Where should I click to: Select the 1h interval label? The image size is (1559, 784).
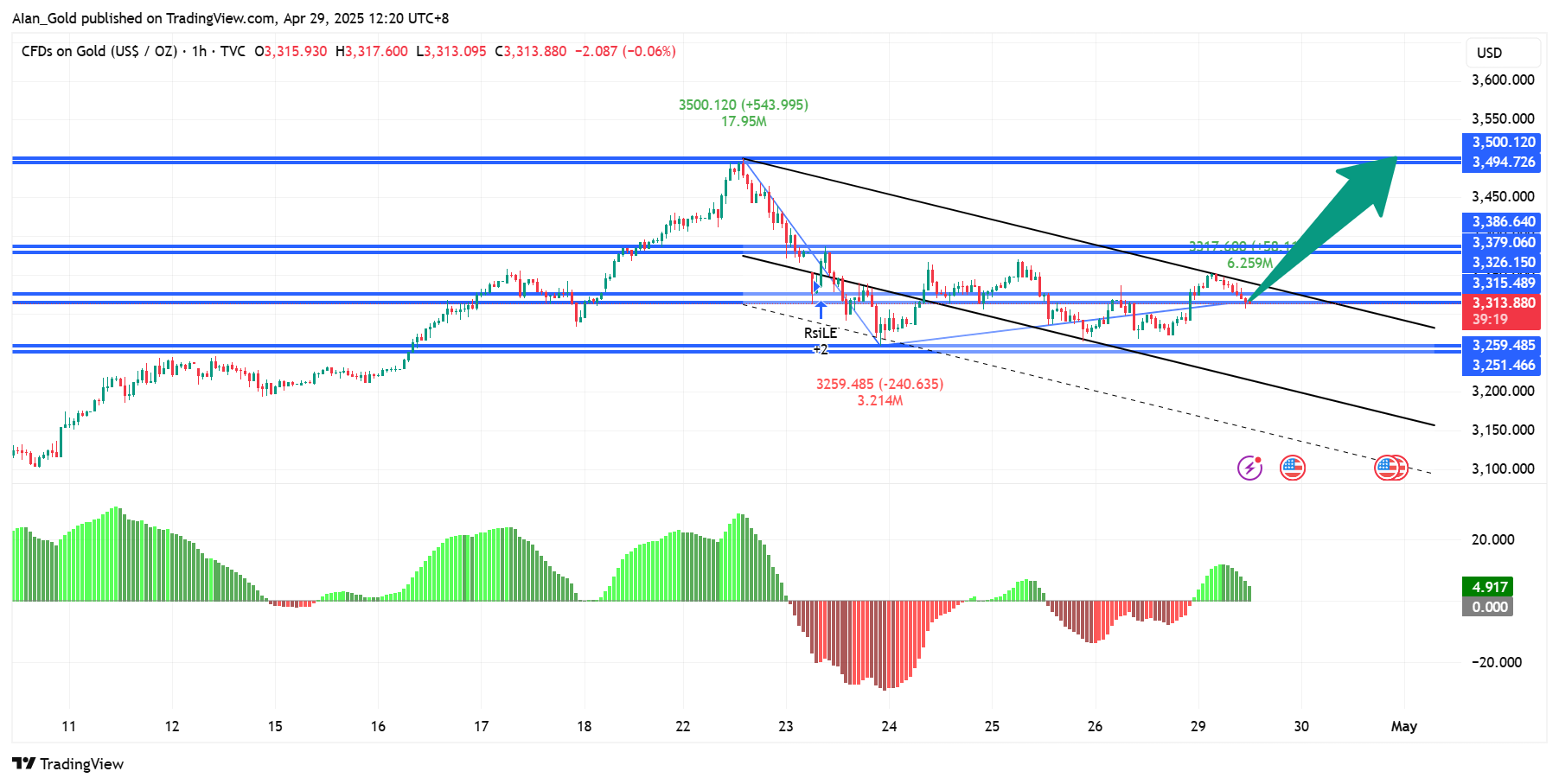[x=199, y=51]
